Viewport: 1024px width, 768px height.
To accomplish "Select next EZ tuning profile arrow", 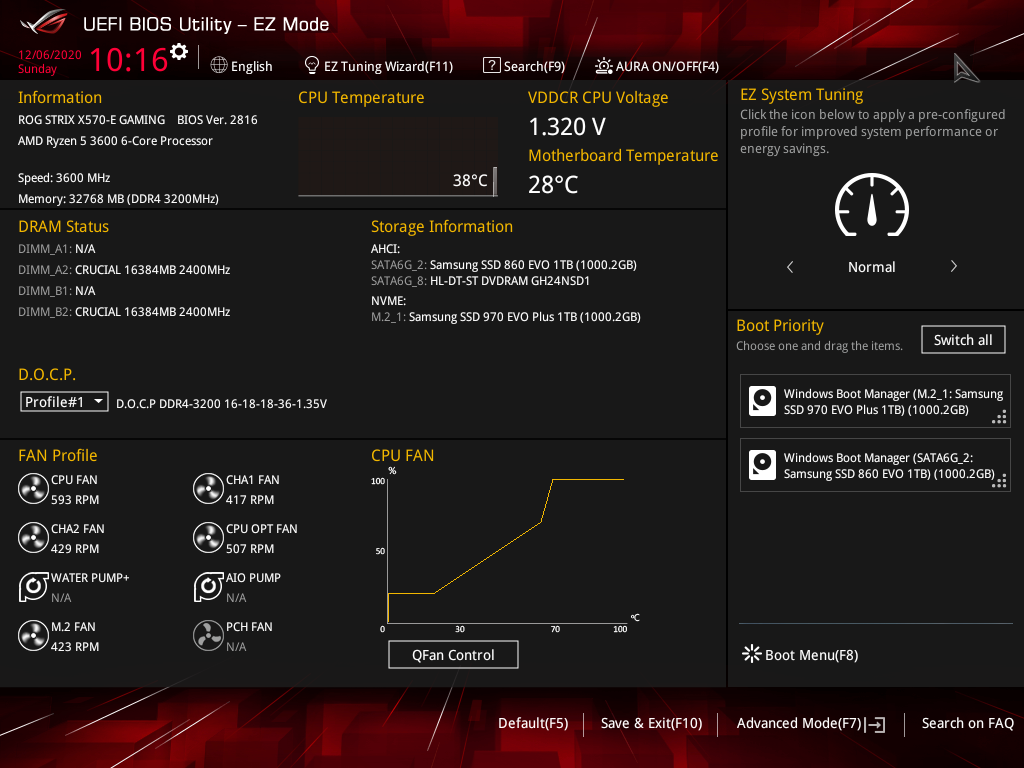I will (953, 266).
